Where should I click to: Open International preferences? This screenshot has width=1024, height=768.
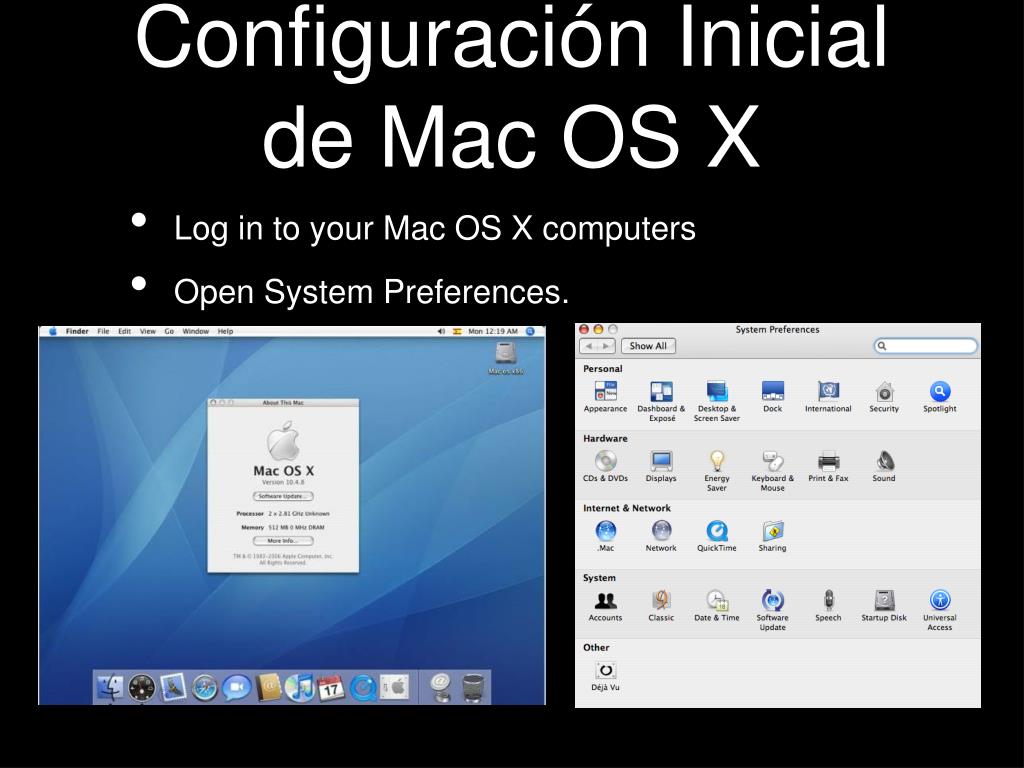coord(828,396)
